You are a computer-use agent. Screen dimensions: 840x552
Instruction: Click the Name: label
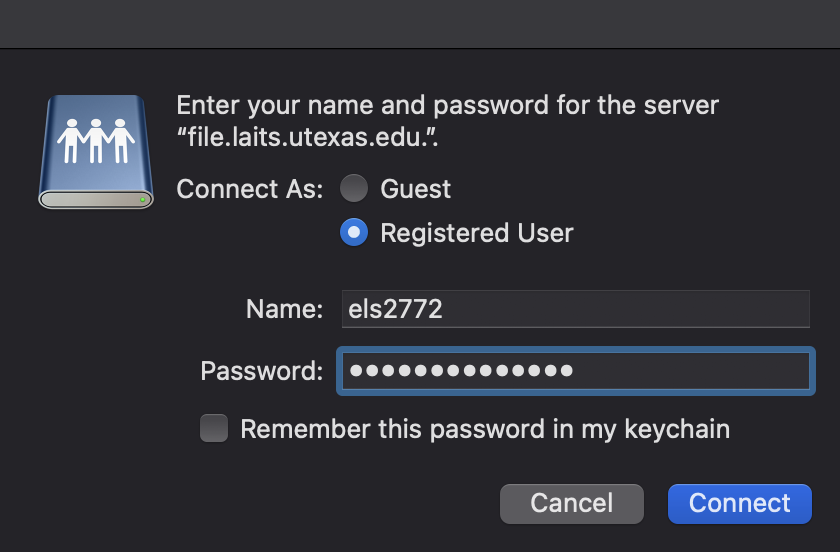pyautogui.click(x=284, y=309)
